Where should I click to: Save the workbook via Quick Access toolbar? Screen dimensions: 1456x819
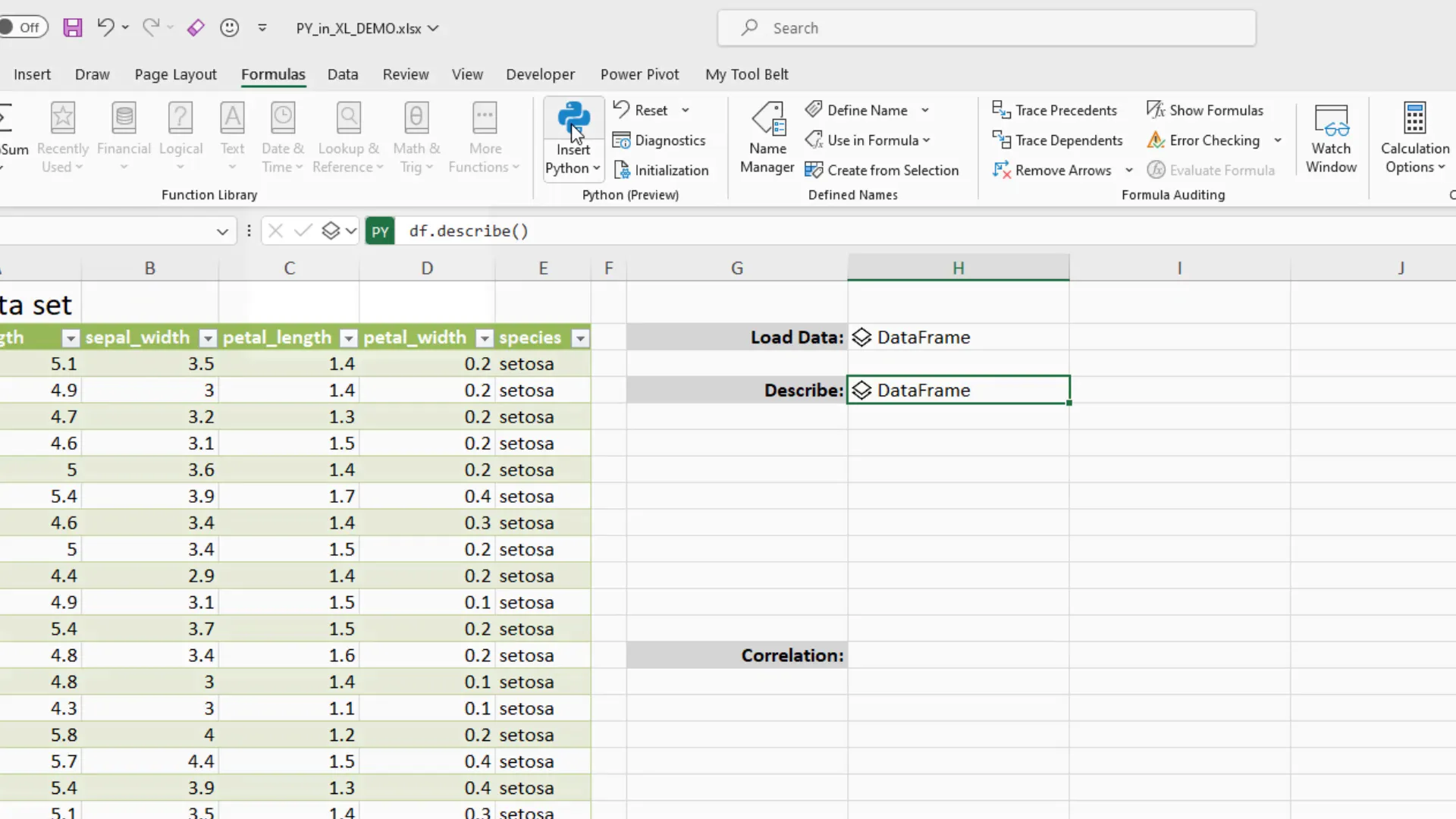point(73,27)
